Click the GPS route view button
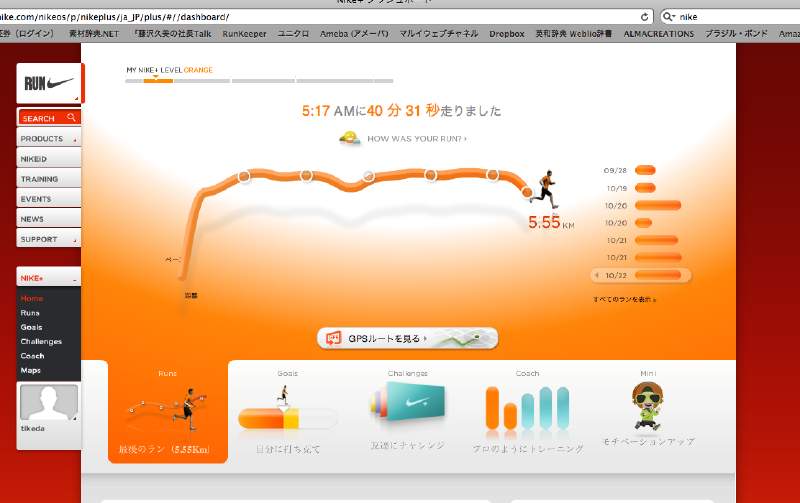 point(408,339)
